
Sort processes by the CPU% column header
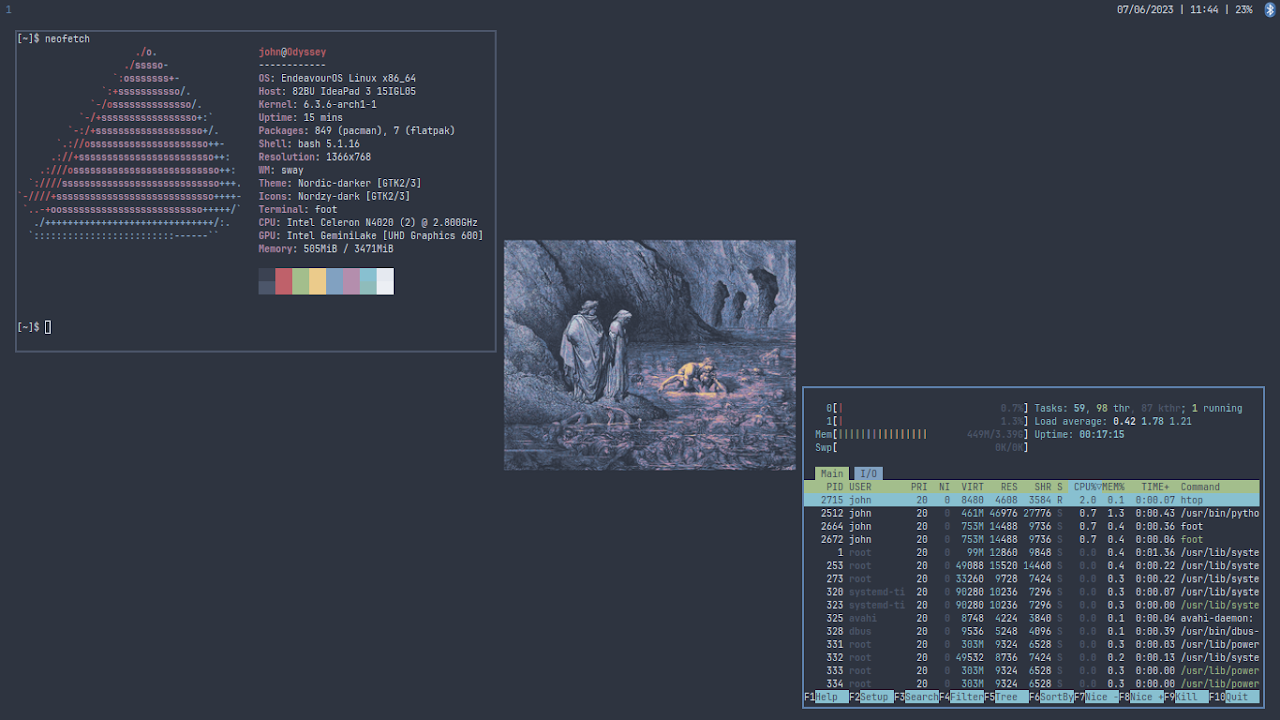pyautogui.click(x=1084, y=487)
